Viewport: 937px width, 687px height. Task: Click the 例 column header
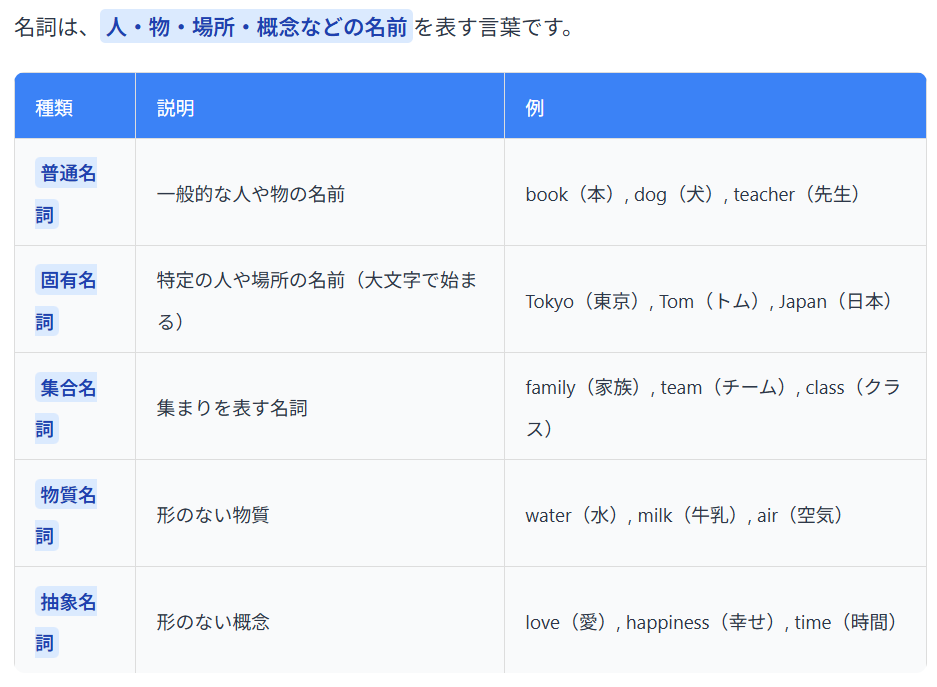(535, 108)
